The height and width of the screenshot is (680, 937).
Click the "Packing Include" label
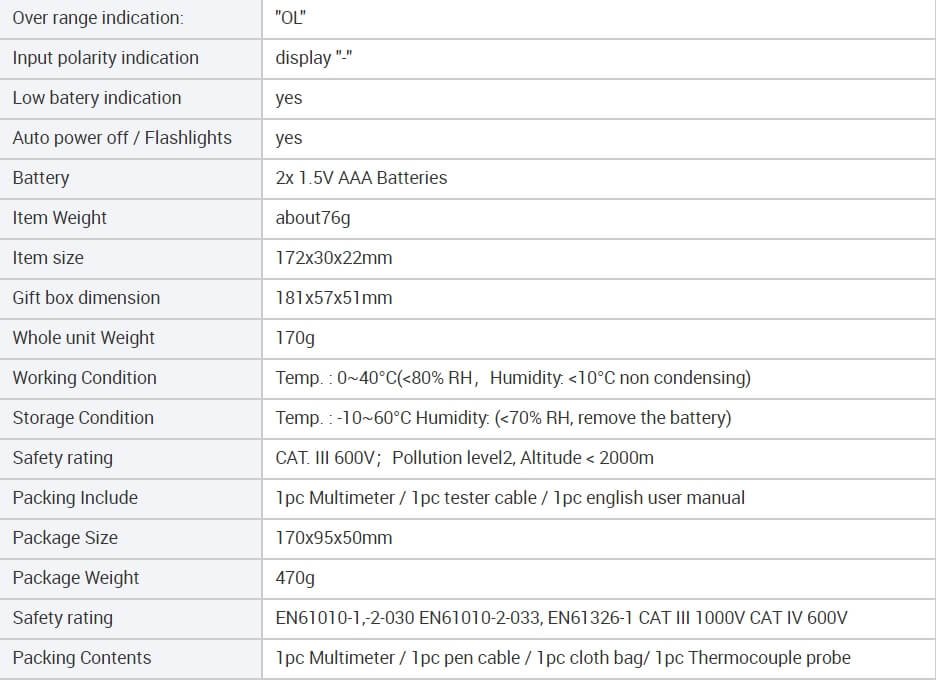[x=75, y=498]
